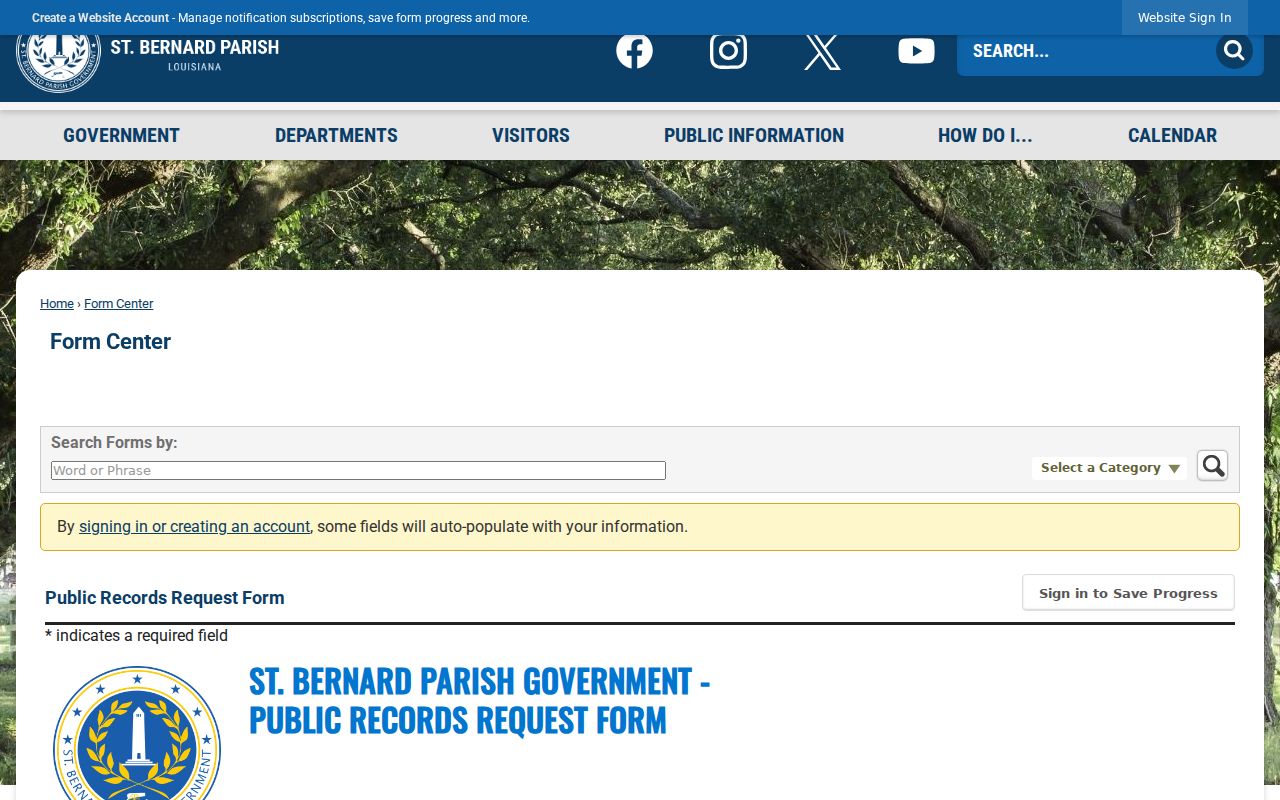Open the Facebook social icon
The height and width of the screenshot is (800, 1280).
pyautogui.click(x=634, y=50)
